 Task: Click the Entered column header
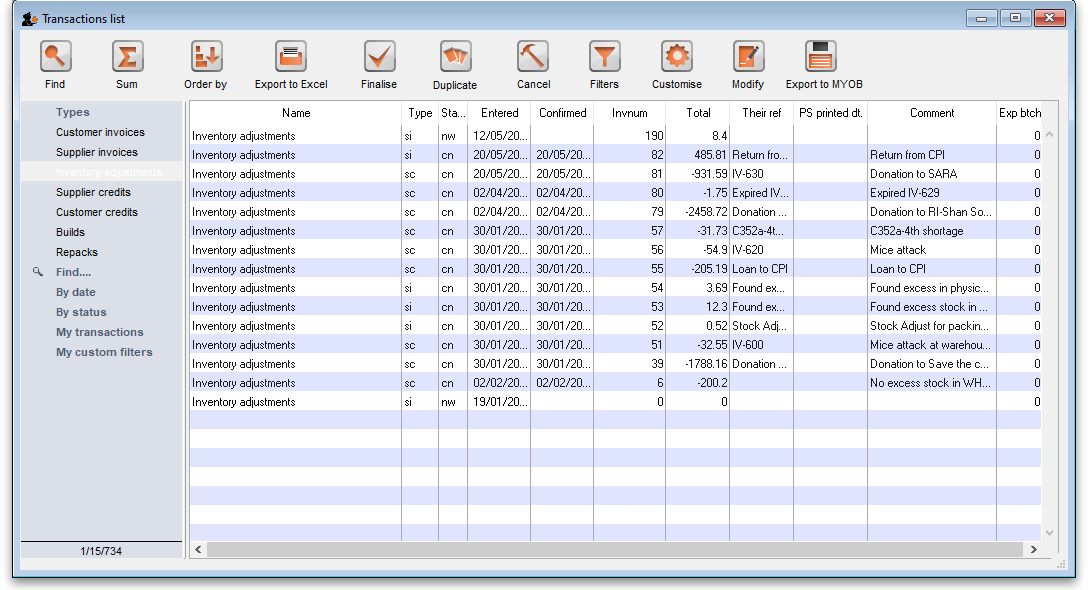tap(499, 113)
